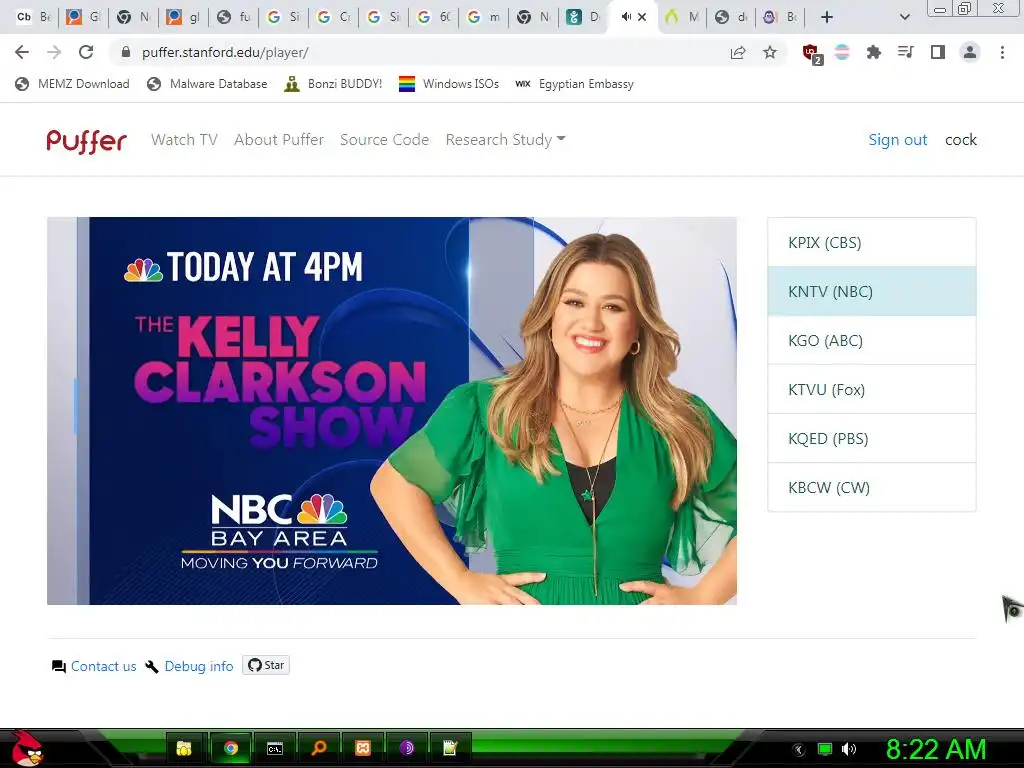Click the share page icon in address bar
Screen dimensions: 1024x768
(738, 52)
